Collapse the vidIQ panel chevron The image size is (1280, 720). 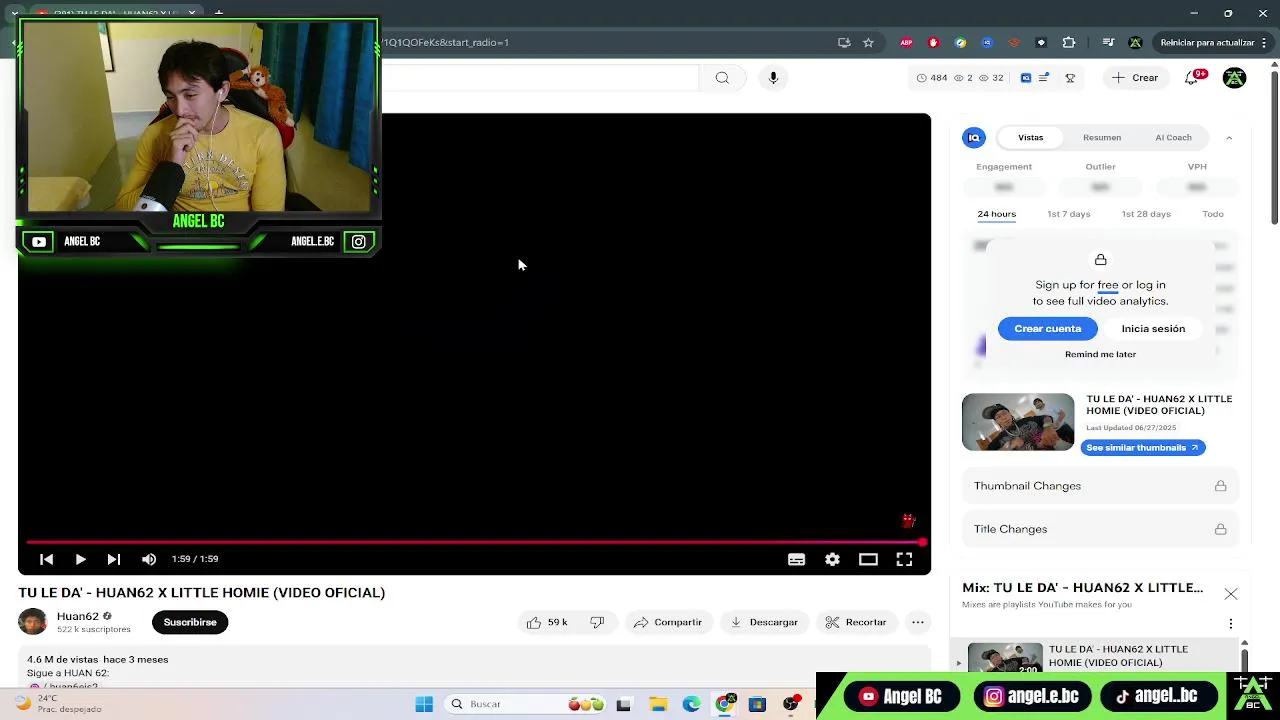click(x=1229, y=138)
